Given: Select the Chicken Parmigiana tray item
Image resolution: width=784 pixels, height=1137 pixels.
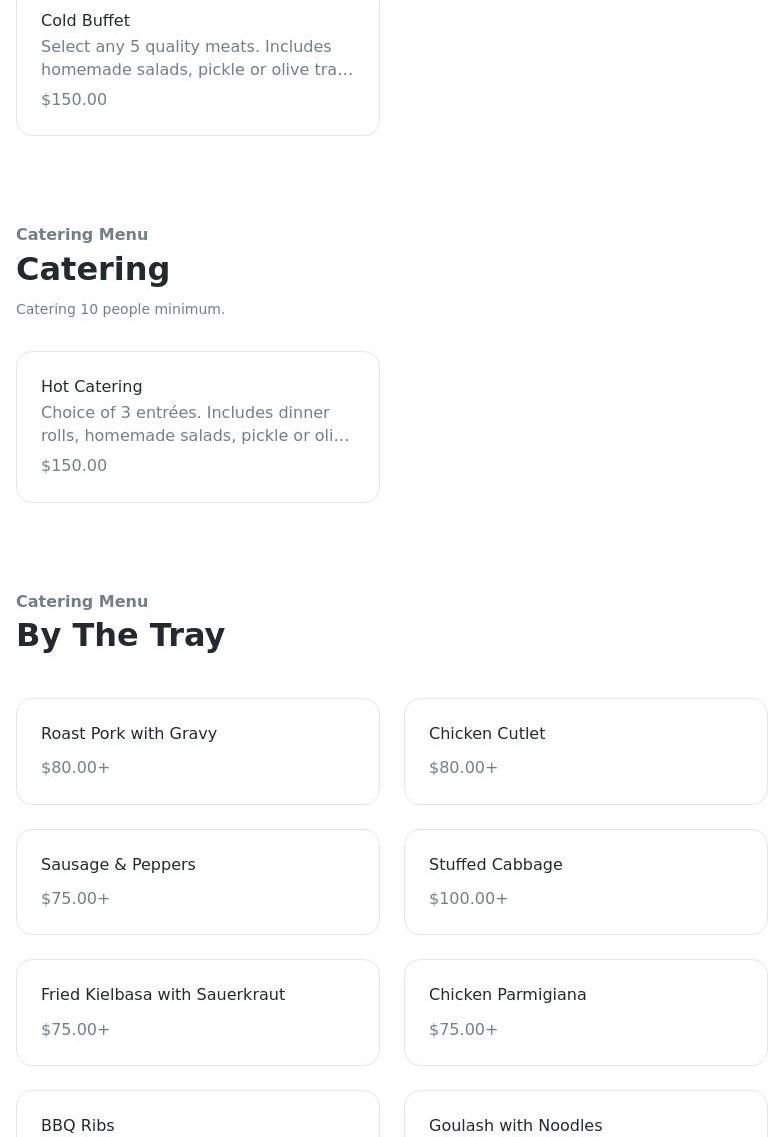Looking at the screenshot, I should [x=507, y=994].
